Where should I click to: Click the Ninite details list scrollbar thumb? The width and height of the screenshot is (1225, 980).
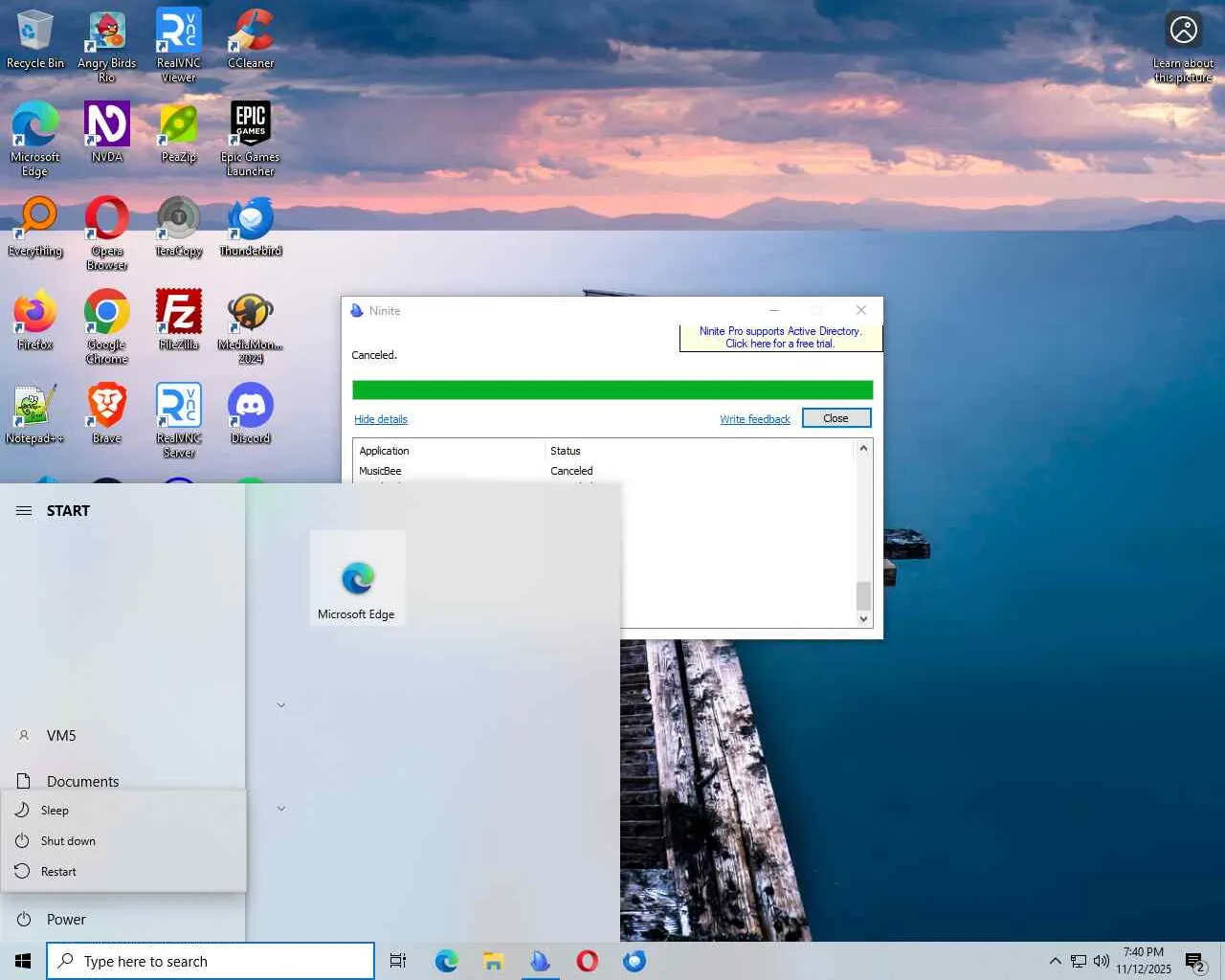pyautogui.click(x=863, y=595)
